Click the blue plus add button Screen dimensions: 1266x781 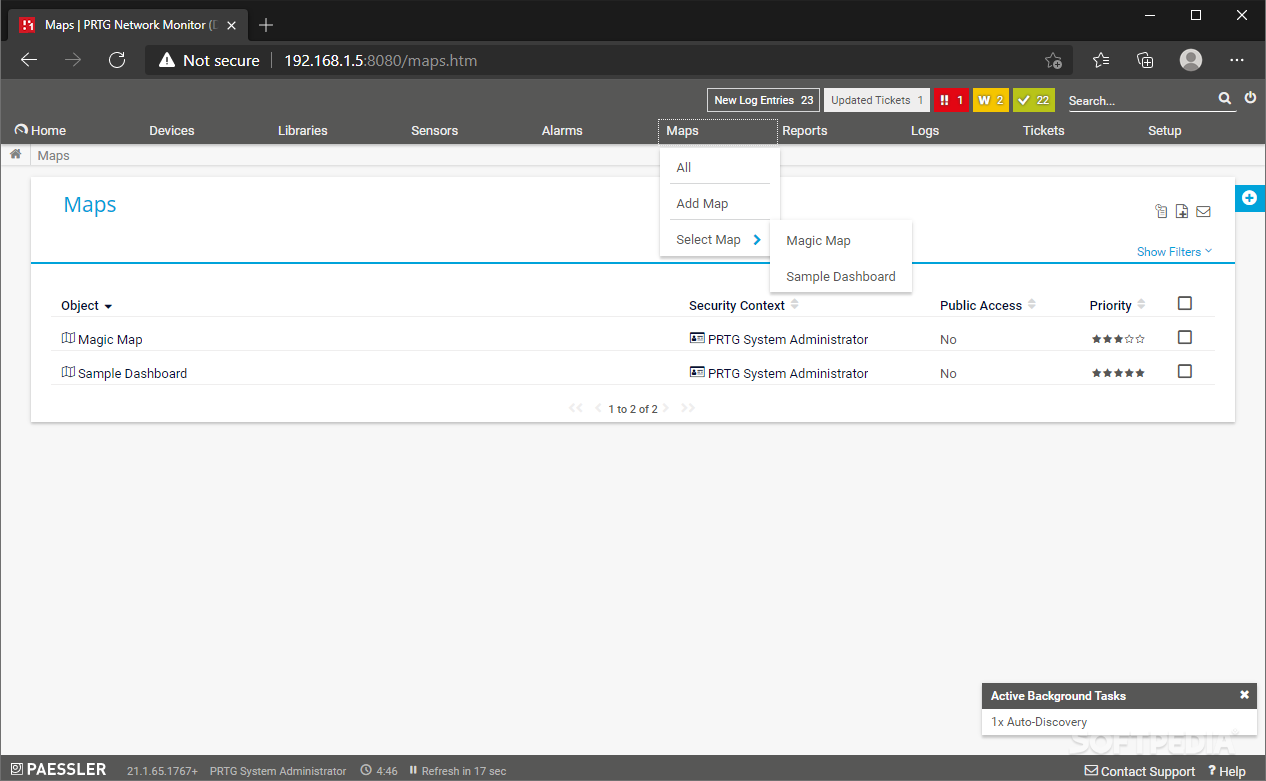tap(1249, 198)
